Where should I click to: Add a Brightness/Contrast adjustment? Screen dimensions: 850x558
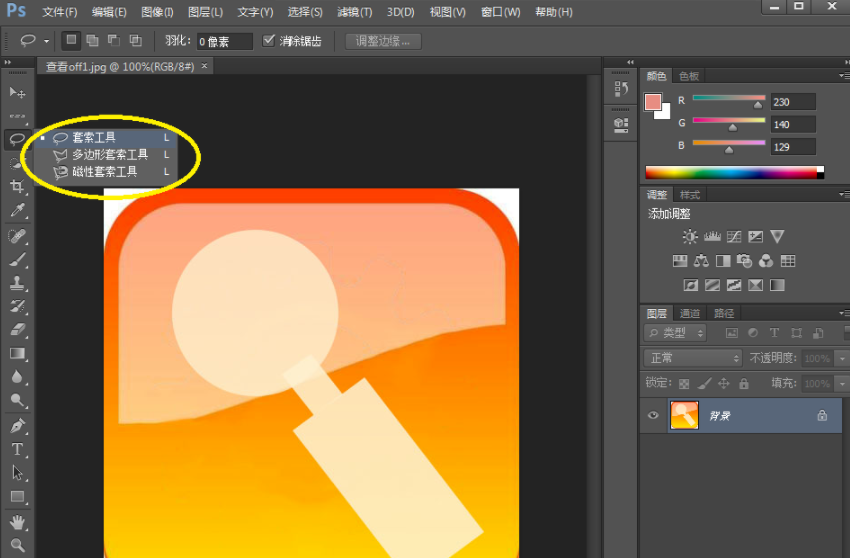[690, 236]
